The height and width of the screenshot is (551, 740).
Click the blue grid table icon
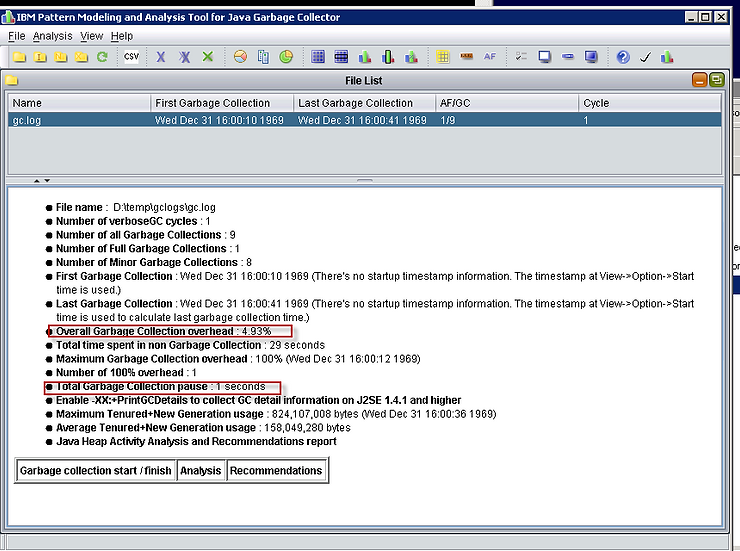[x=318, y=57]
